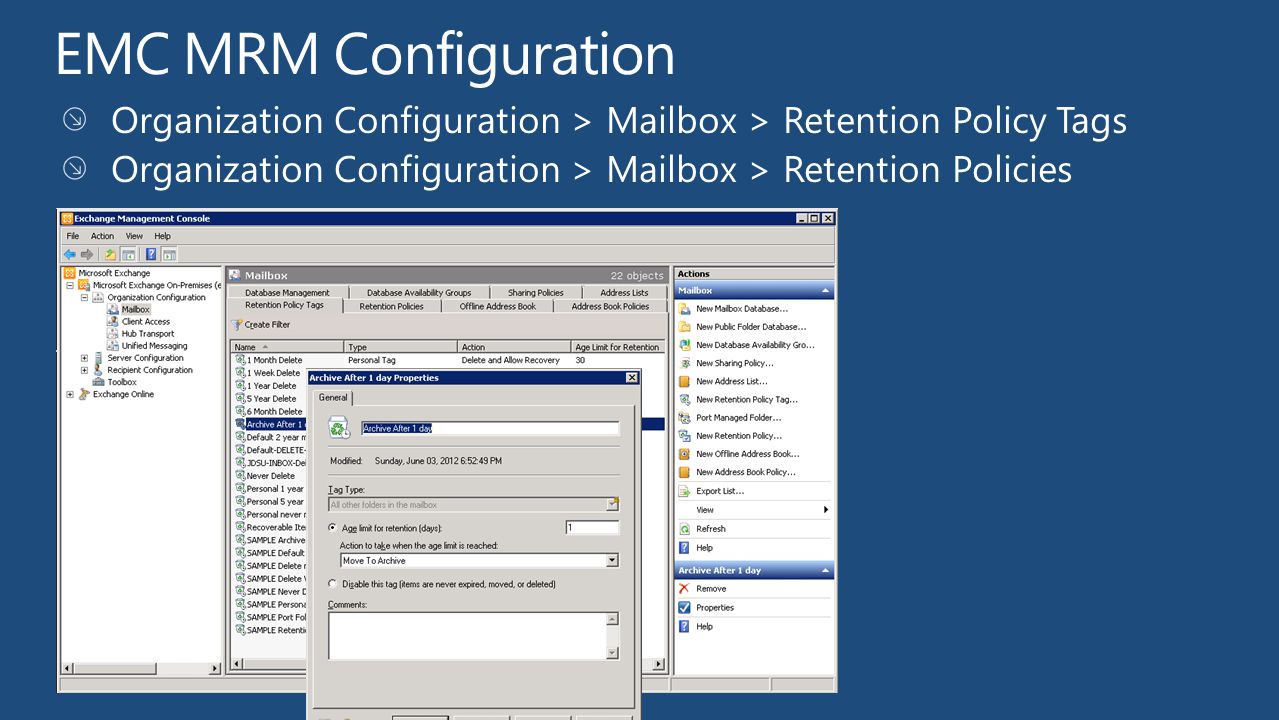Screen dimensions: 1279x720
Task: Collapse Microsoft Exchange On-Premises node
Action: click(x=70, y=285)
